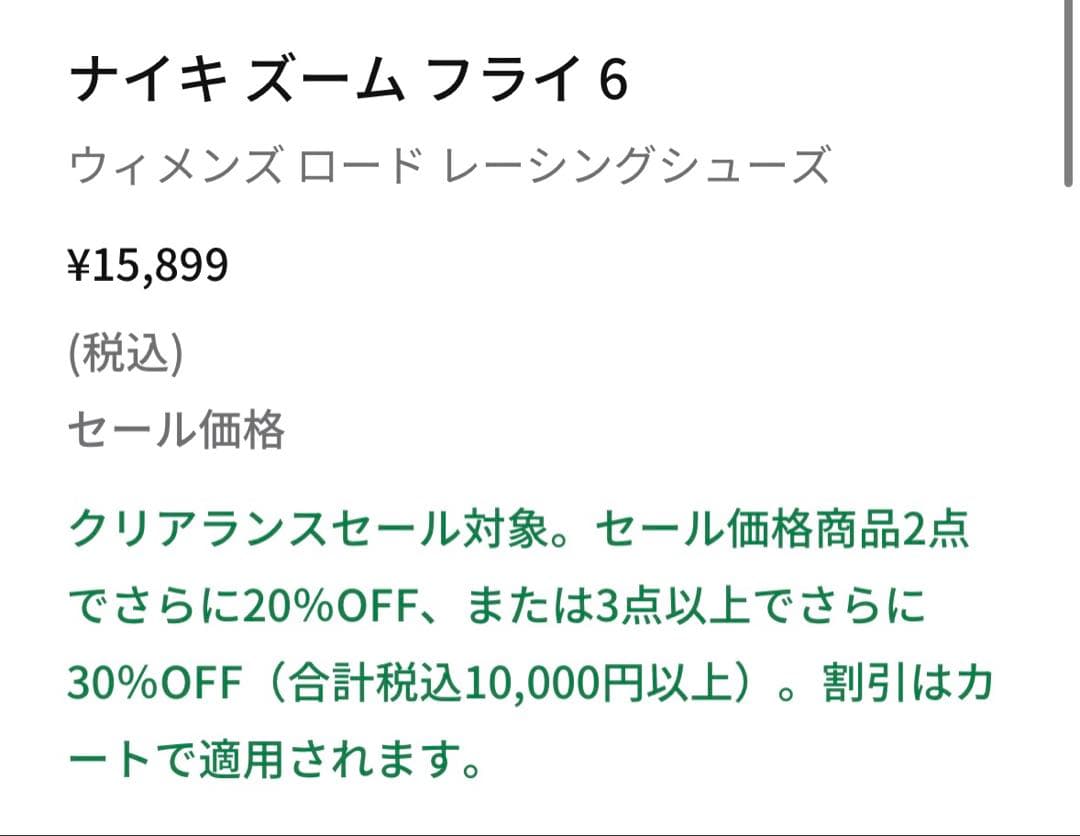Screen dimensions: 1080x836
Task: Click the product title ナイキ ズーム フライ 6
Action: click(x=348, y=81)
